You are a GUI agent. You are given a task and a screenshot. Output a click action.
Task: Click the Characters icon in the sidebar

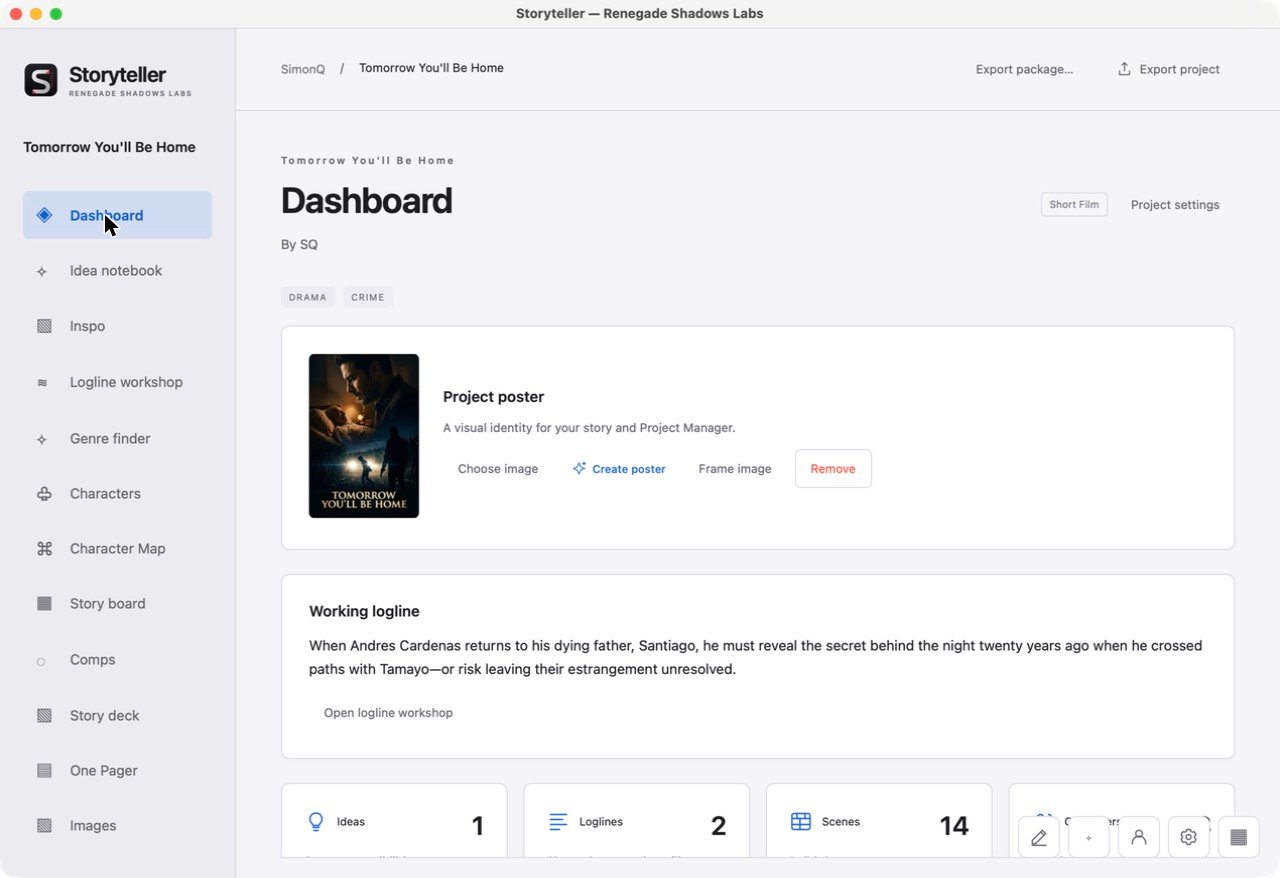click(x=44, y=494)
